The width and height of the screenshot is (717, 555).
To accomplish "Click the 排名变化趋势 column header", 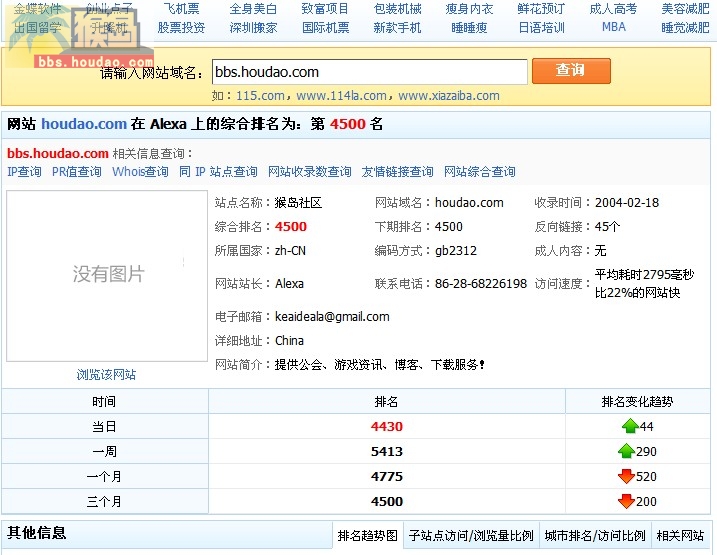I will tap(637, 401).
